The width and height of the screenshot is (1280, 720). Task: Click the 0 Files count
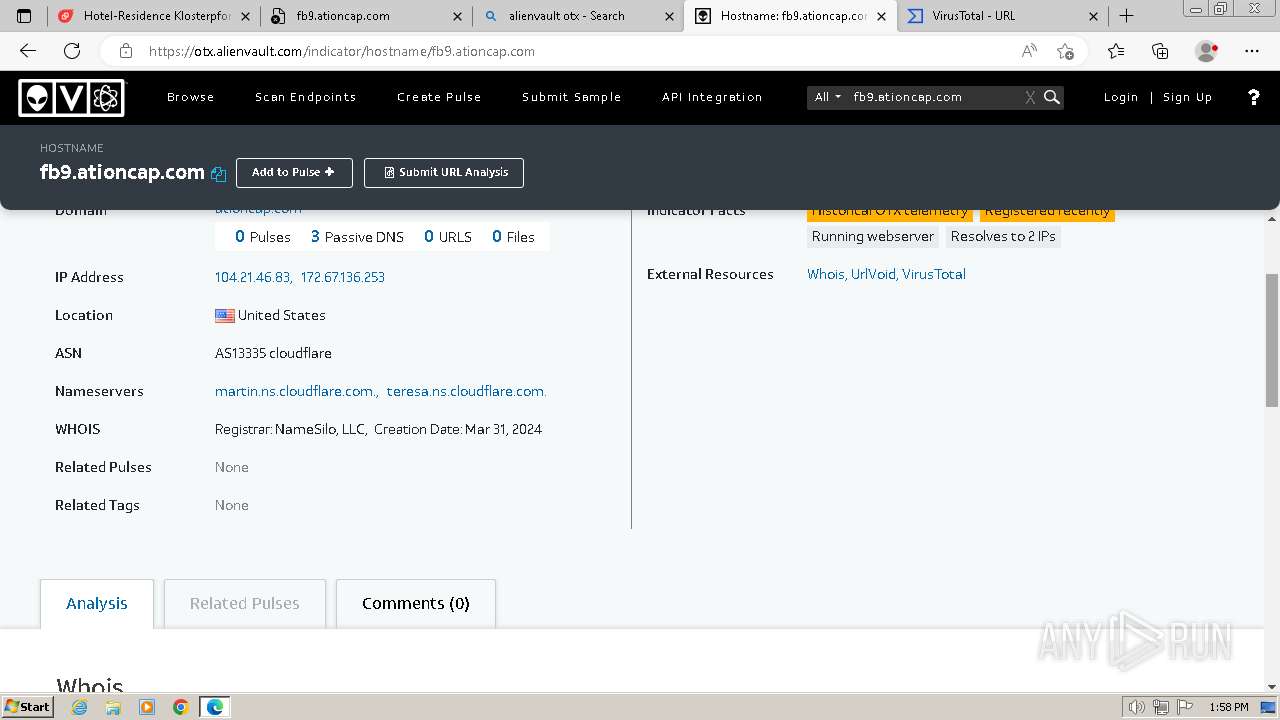(x=513, y=237)
